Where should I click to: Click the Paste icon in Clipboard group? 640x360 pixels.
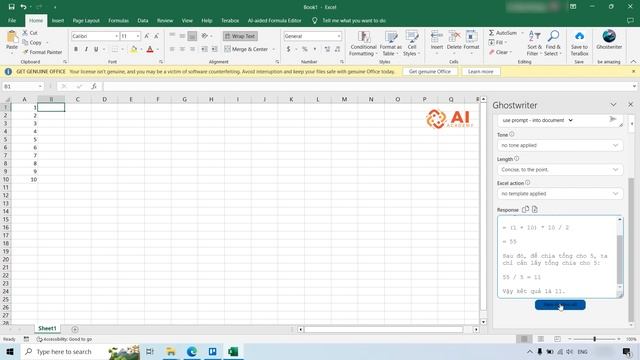(12, 37)
